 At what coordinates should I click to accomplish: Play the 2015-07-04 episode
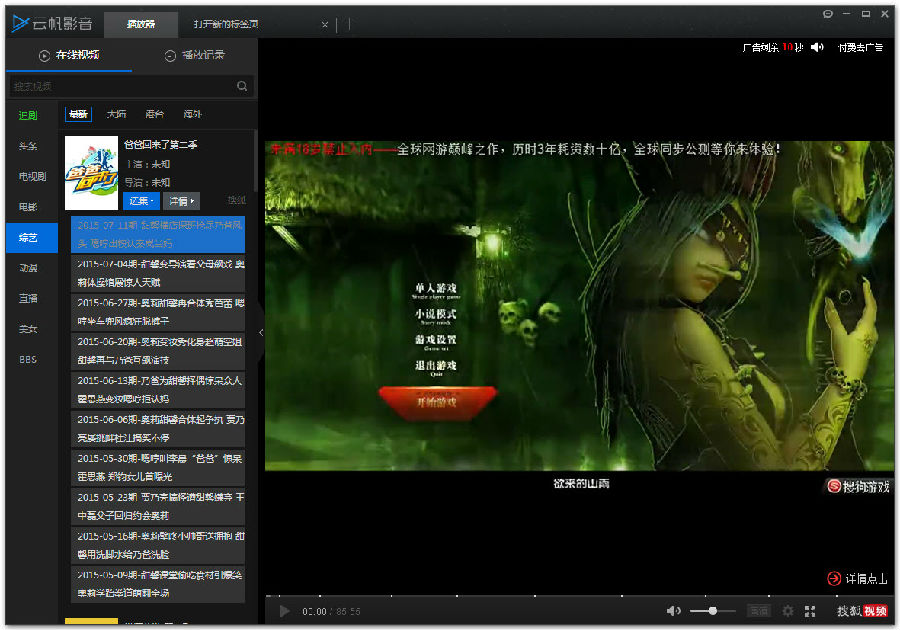click(x=158, y=273)
